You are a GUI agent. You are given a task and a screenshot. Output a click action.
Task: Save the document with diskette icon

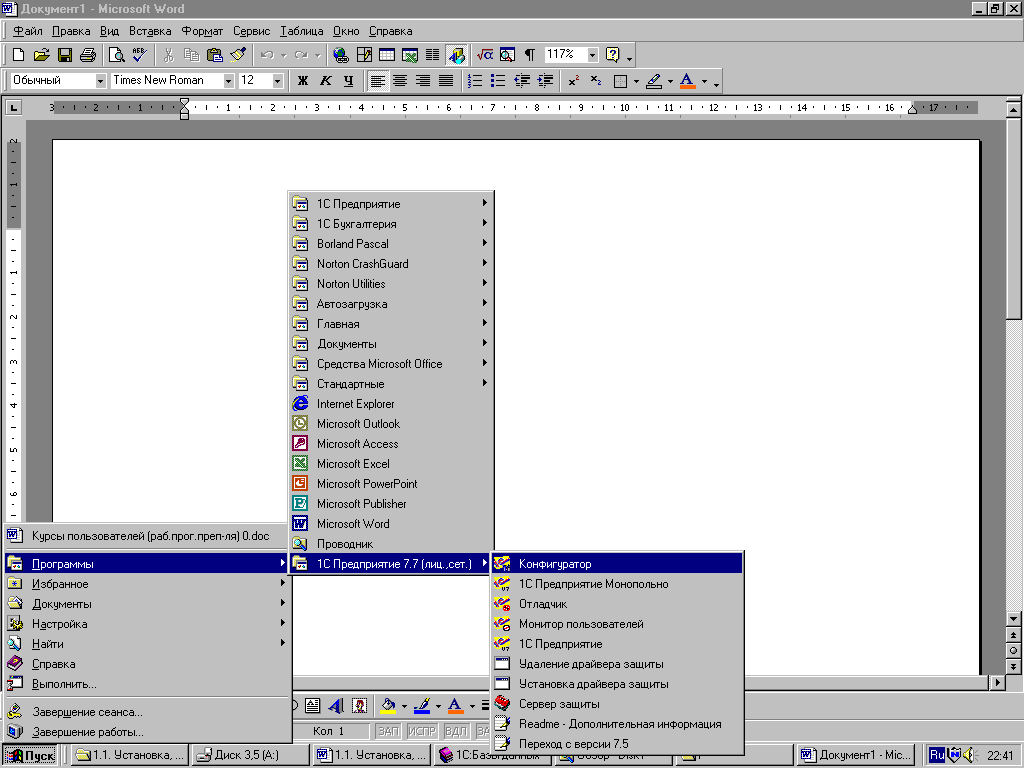tap(65, 55)
